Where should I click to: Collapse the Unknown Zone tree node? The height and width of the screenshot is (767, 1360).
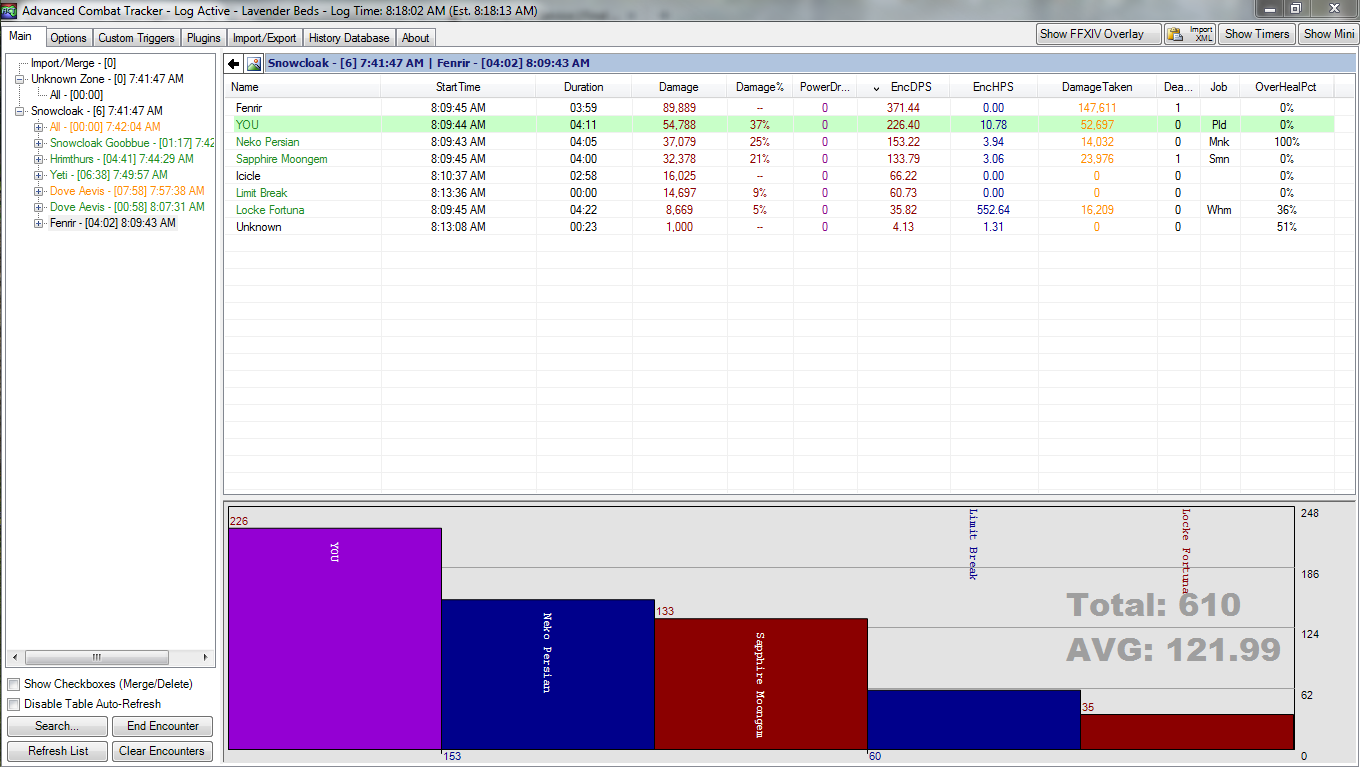pyautogui.click(x=21, y=79)
